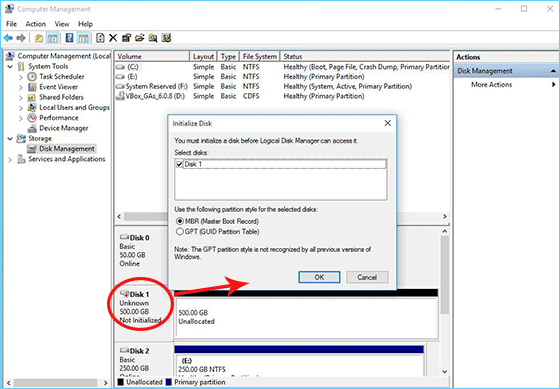This screenshot has height=389, width=560.
Task: Click the disk pane scroll-down arrow
Action: point(445,371)
